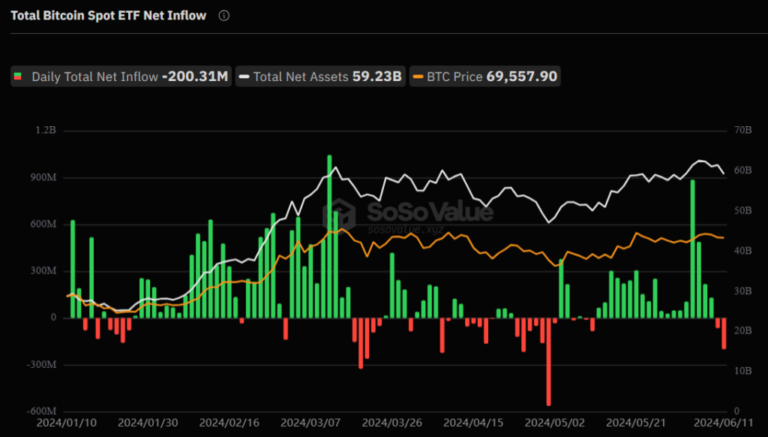Select the deepest red outflow bar near 2024/05/02
The height and width of the screenshot is (437, 768).
[549, 362]
